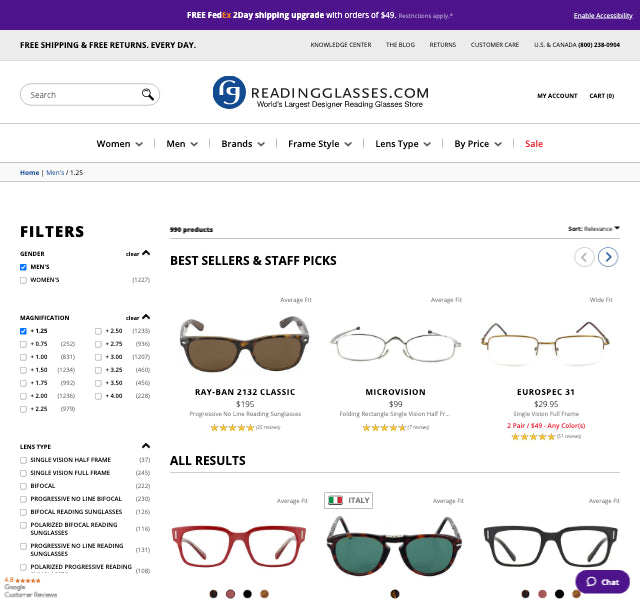Check the Women's gender filter
Image resolution: width=640 pixels, height=600 pixels.
click(23, 280)
